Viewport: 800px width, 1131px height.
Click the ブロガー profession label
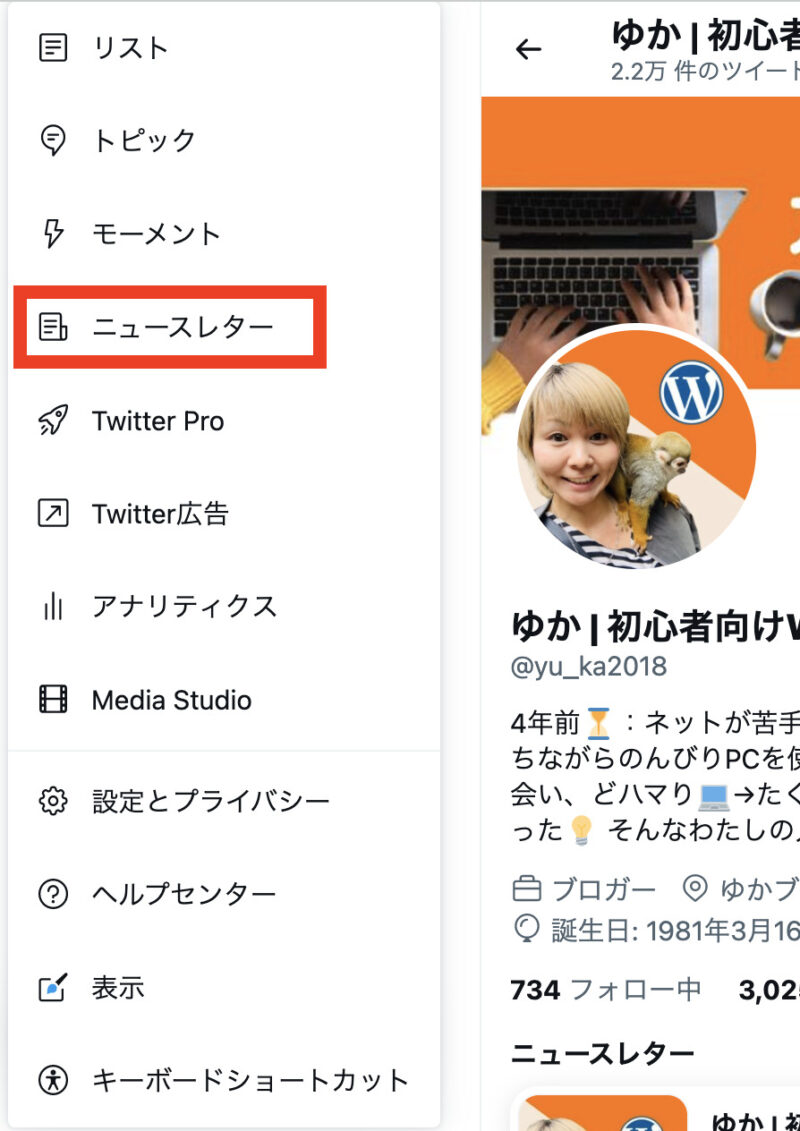[604, 889]
